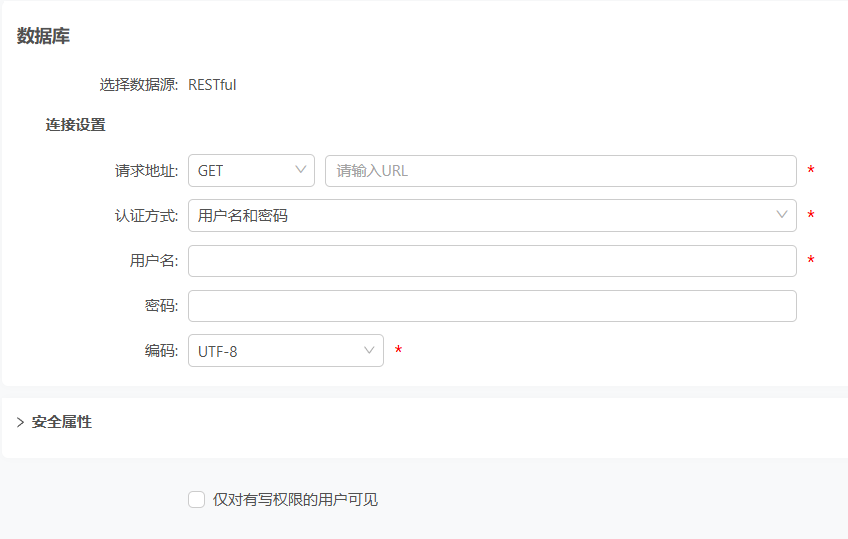
Task: Open the 编码 UTF-8 dropdown
Action: coord(286,351)
